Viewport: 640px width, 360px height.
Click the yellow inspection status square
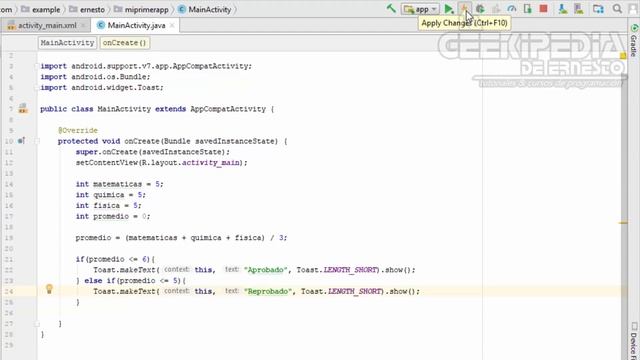point(623,56)
